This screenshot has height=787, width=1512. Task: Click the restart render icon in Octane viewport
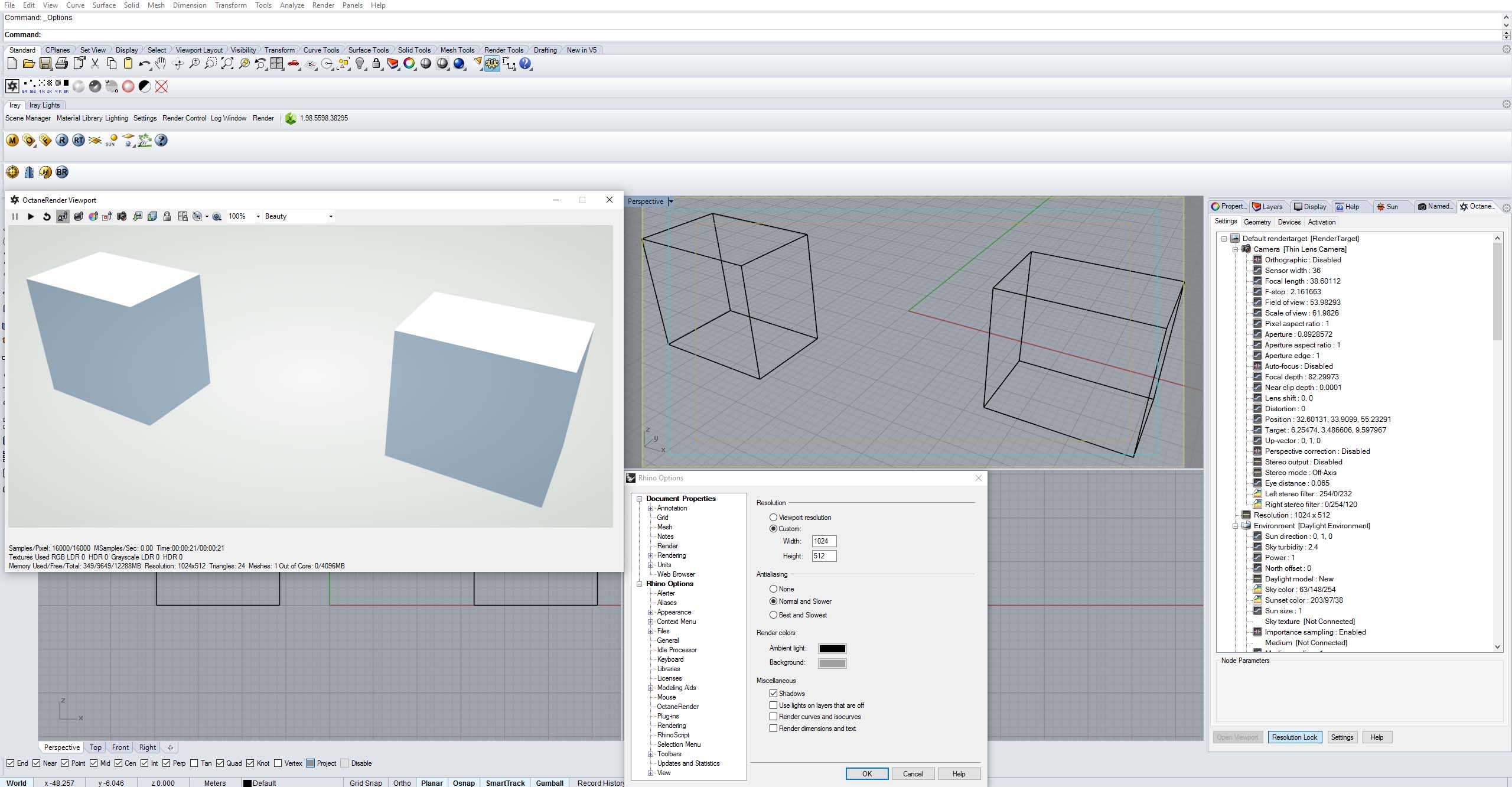point(47,217)
